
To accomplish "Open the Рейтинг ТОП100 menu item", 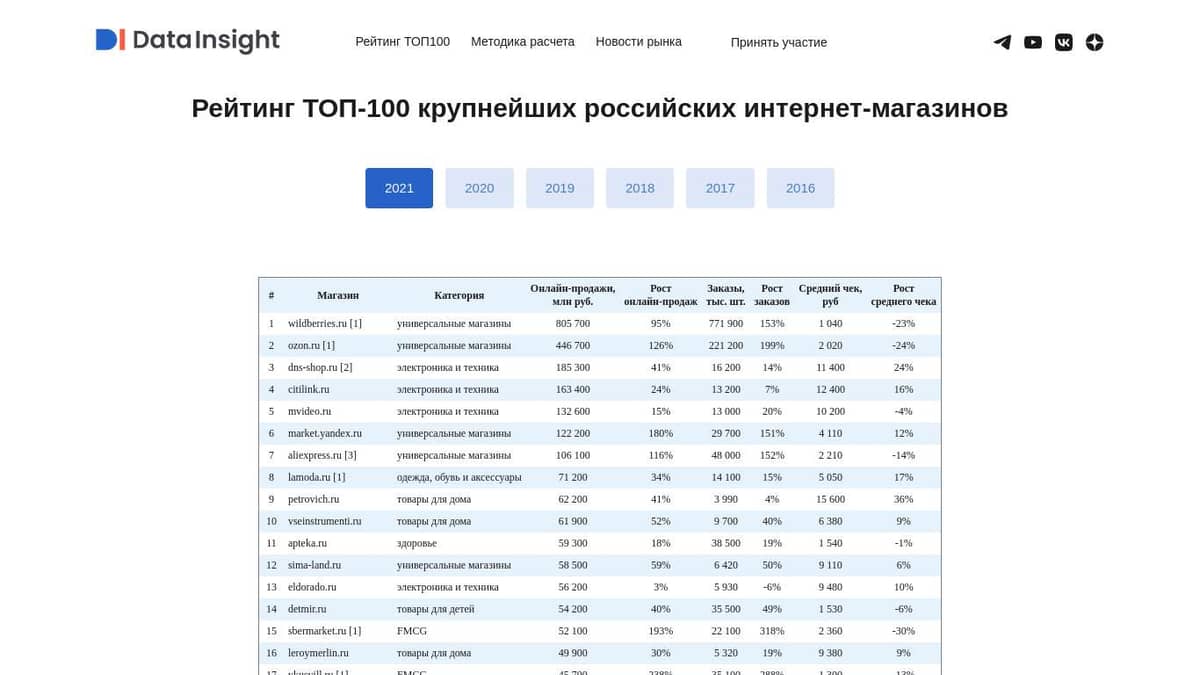I will pyautogui.click(x=403, y=41).
